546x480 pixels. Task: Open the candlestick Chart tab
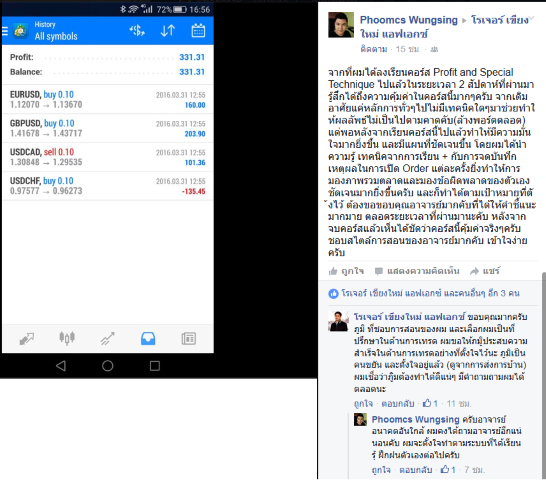coord(67,338)
